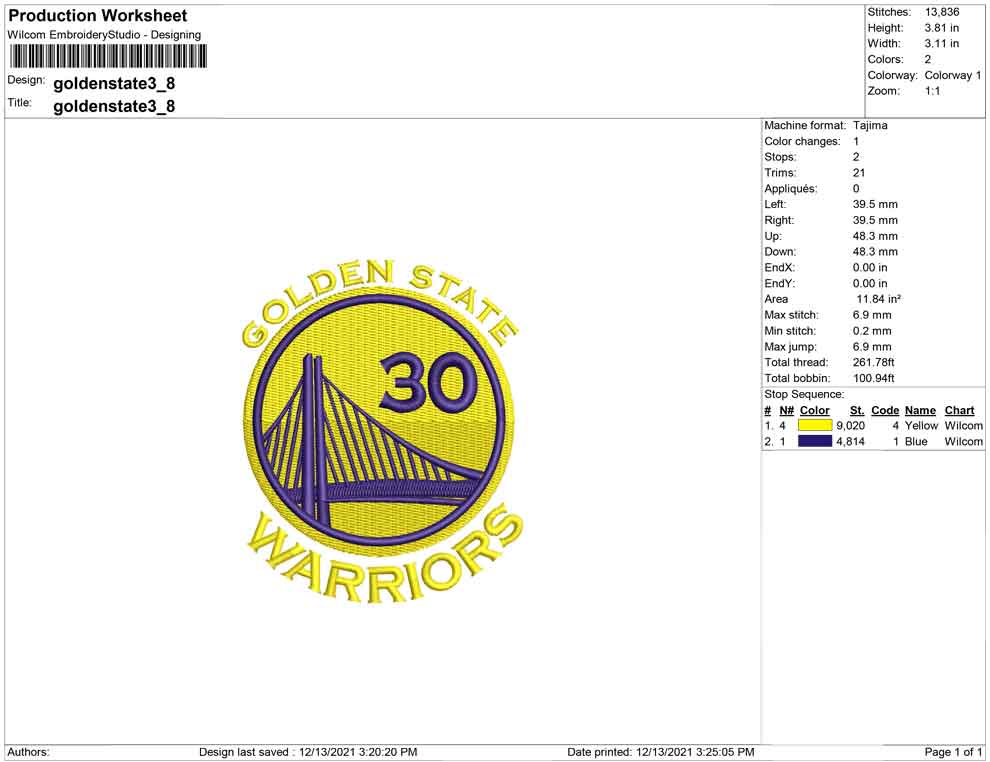
Task: Click the 'Stops:' label
Action: coord(780,157)
